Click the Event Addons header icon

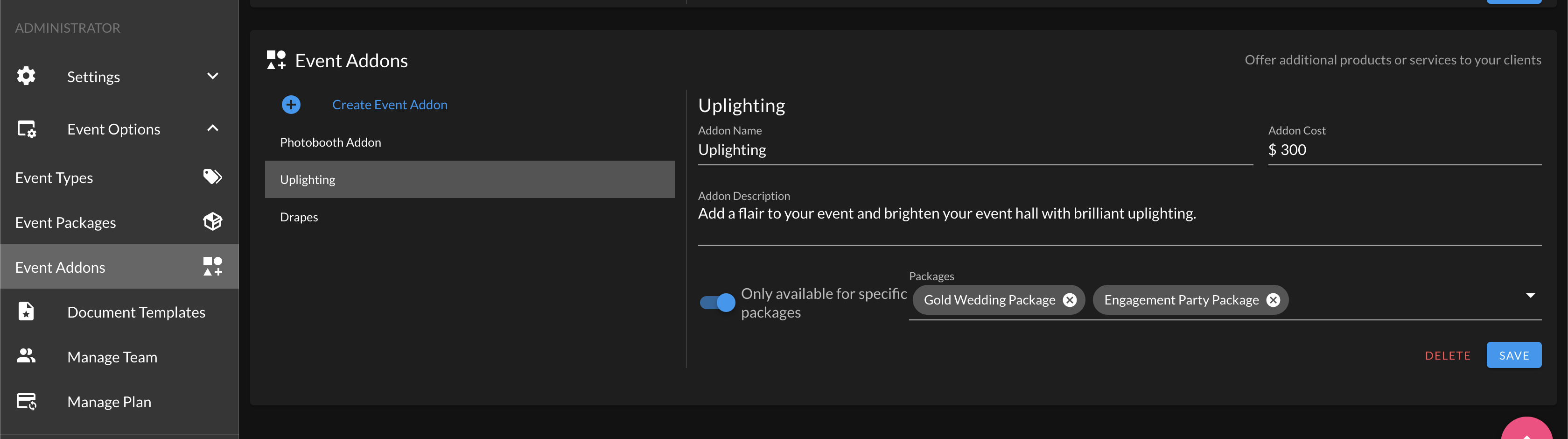[276, 60]
